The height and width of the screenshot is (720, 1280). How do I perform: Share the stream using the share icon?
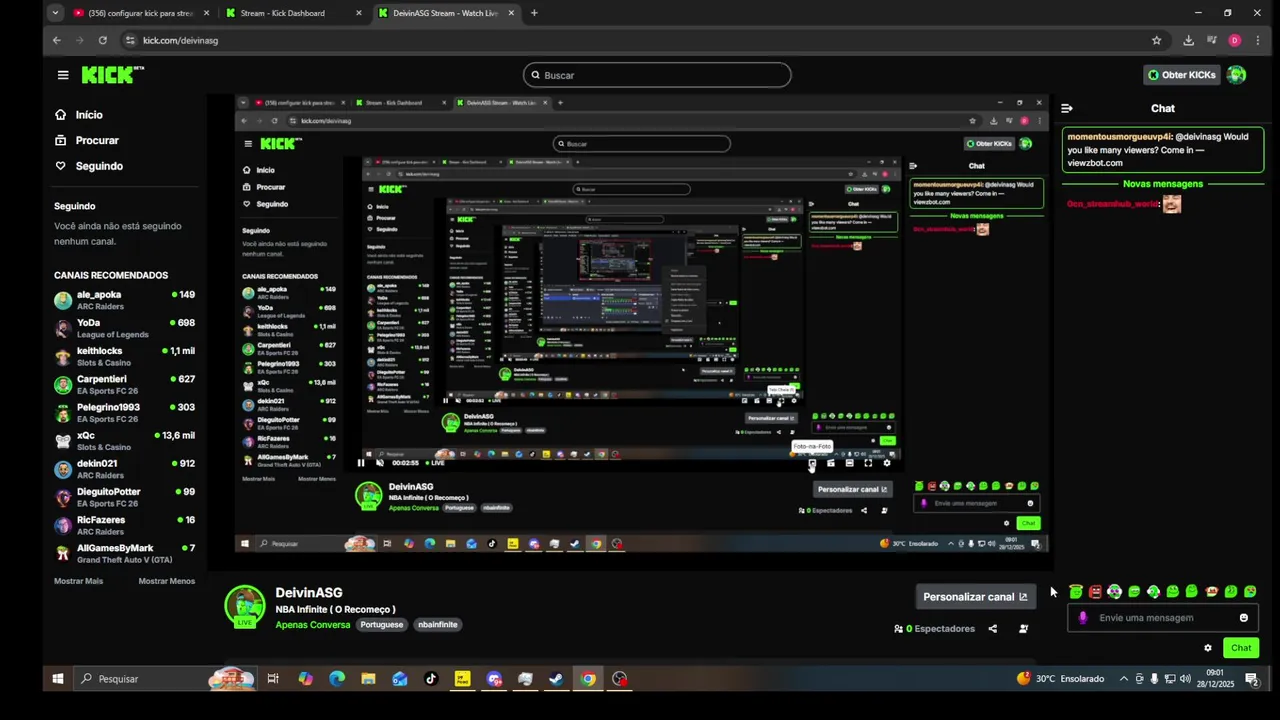[993, 629]
